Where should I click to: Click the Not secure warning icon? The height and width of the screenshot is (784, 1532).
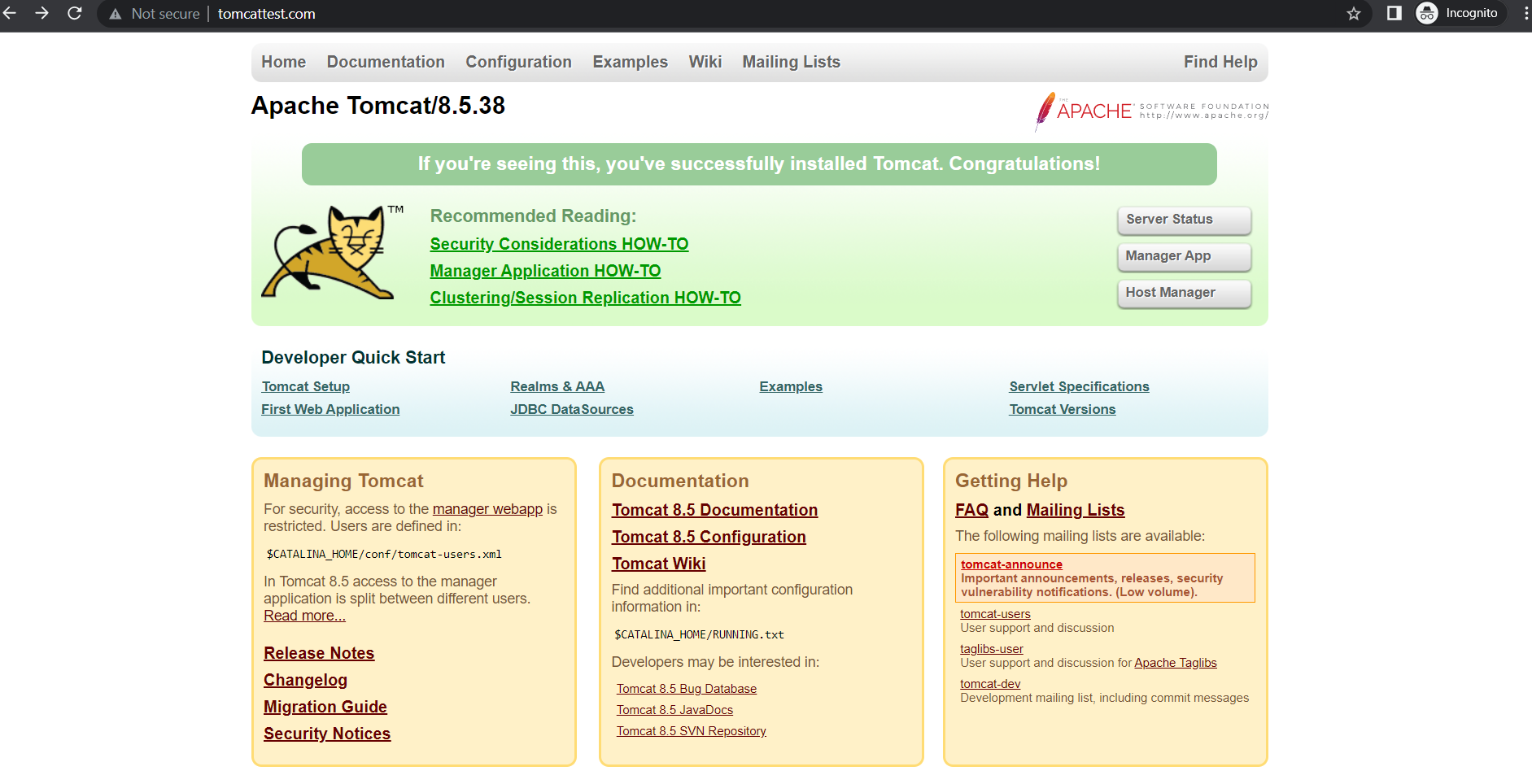click(116, 14)
